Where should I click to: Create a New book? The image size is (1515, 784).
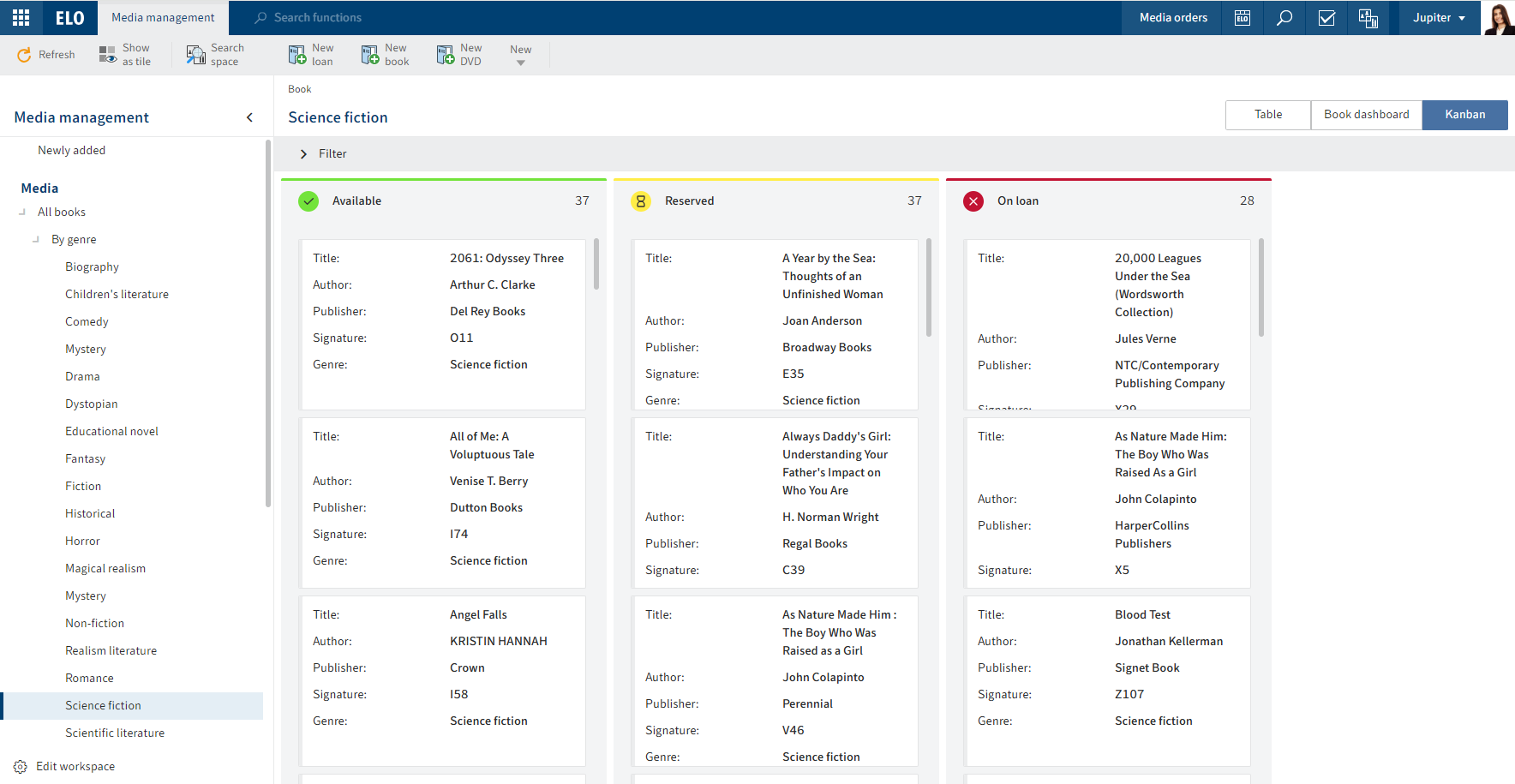click(386, 55)
